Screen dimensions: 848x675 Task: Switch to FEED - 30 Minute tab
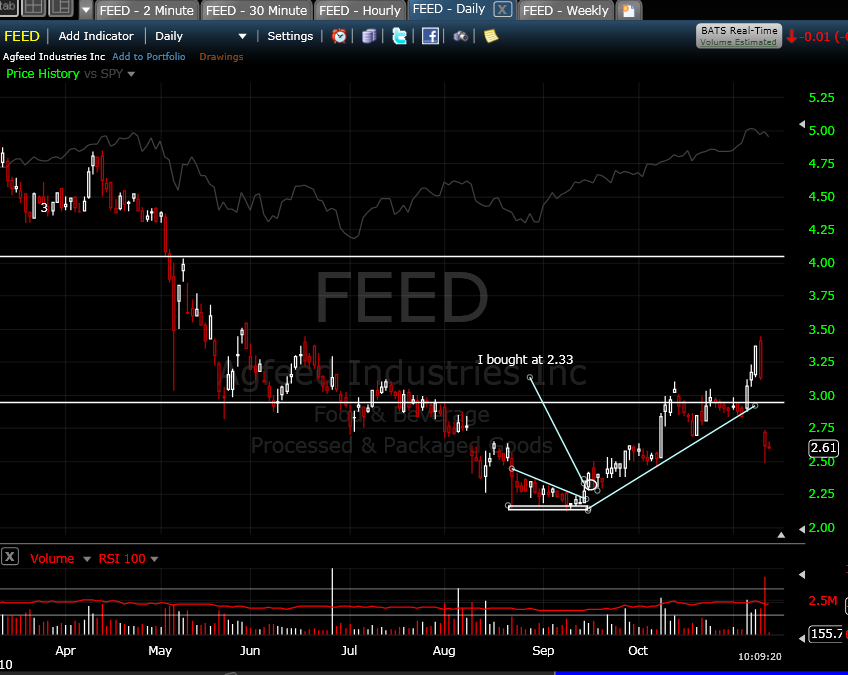tap(256, 10)
